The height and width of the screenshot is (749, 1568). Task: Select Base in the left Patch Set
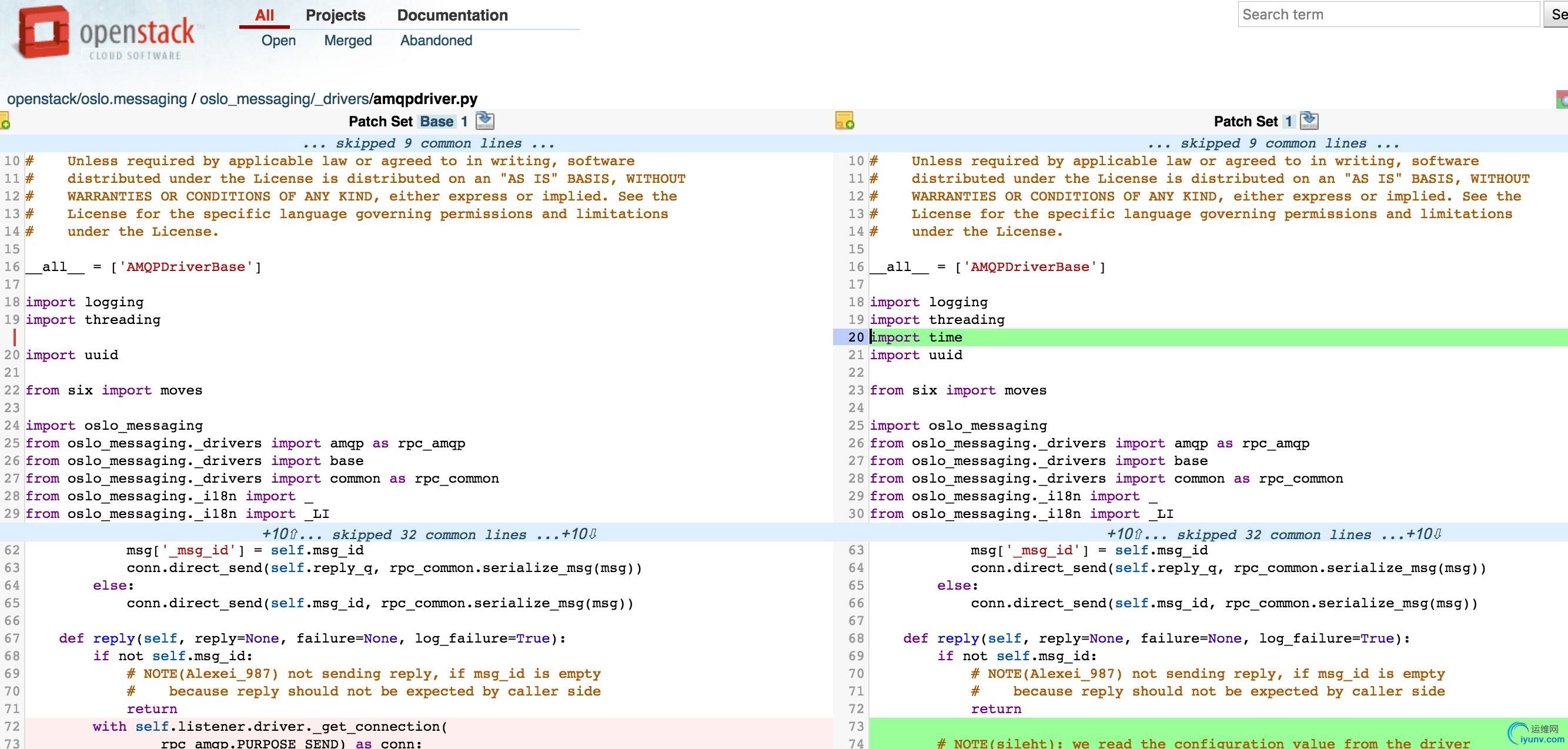coord(436,121)
